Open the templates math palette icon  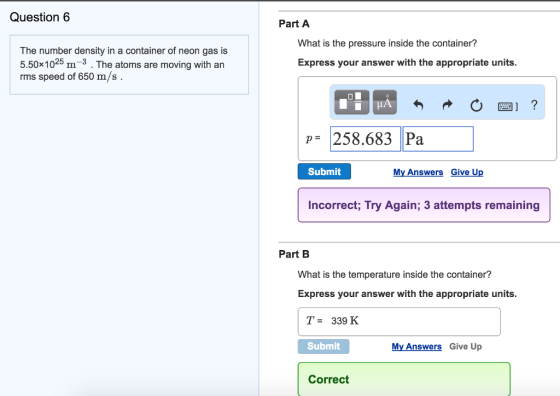(352, 102)
